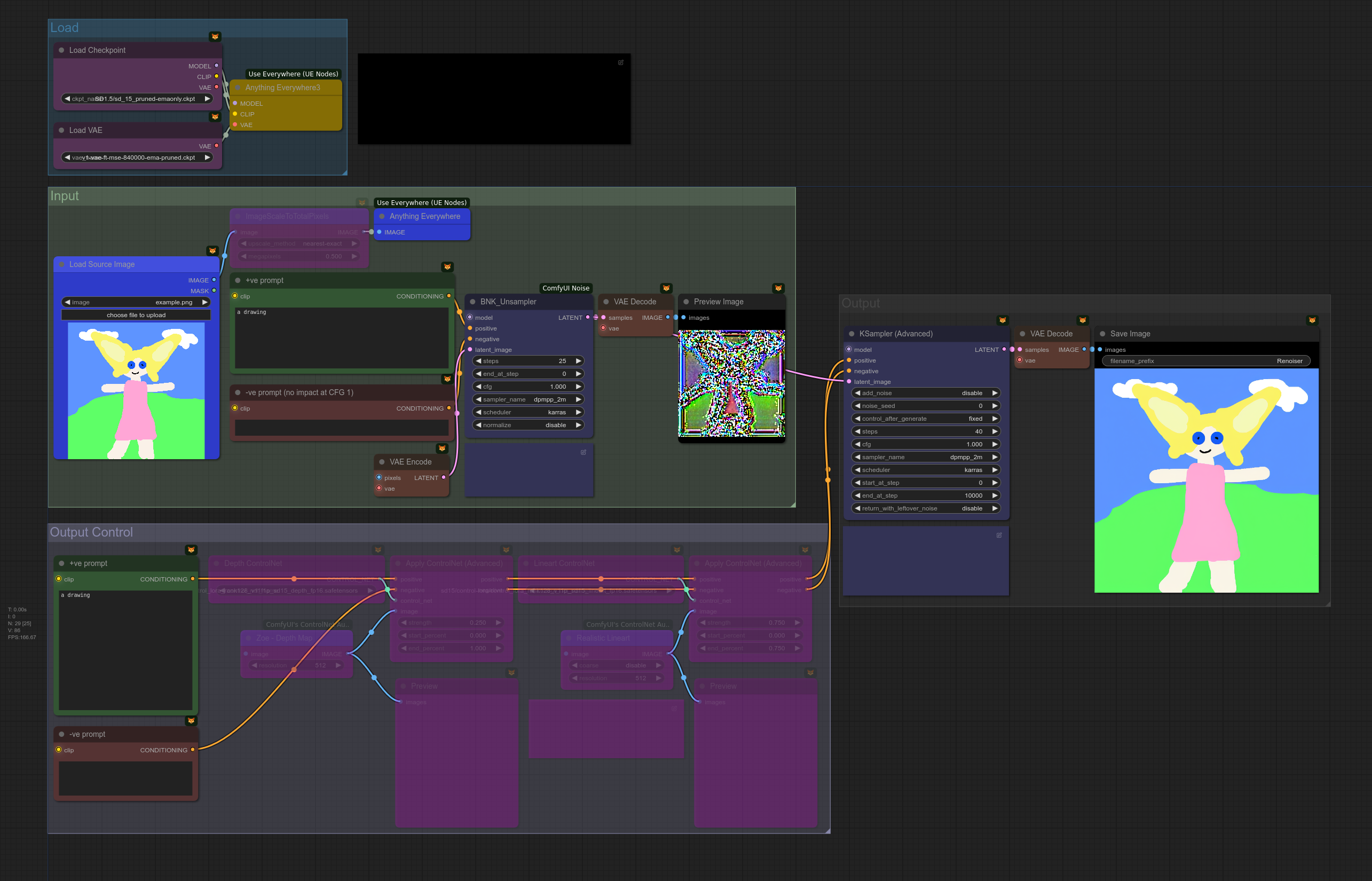Image resolution: width=1372 pixels, height=881 pixels.
Task: Open the edit icon on the black note node
Action: pos(620,62)
